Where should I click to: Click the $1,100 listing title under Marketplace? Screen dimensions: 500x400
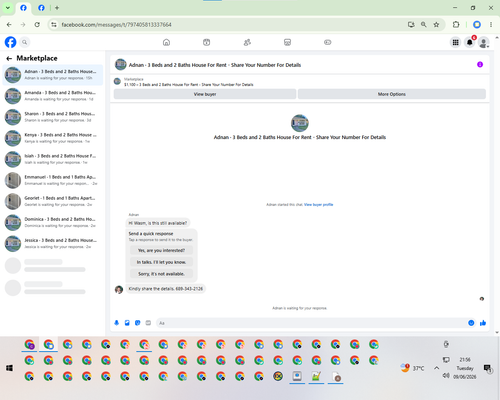pyautogui.click(x=189, y=85)
